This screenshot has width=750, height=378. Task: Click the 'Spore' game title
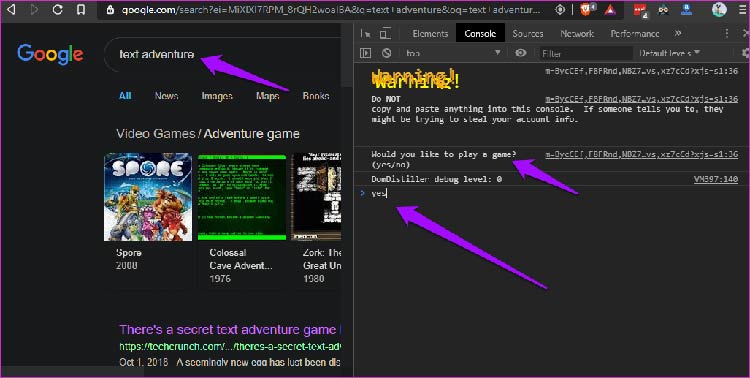[x=129, y=253]
